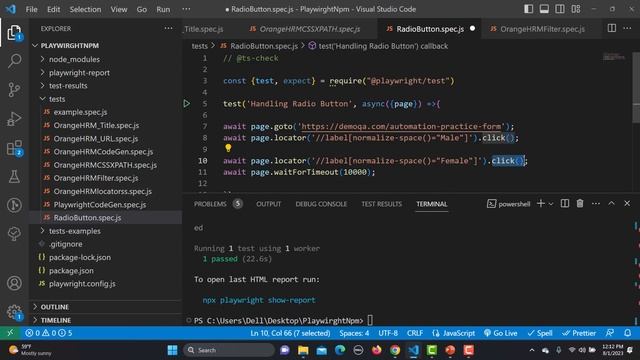This screenshot has height=360, width=640.
Task: Switch to DEBUG CONSOLE panel tab
Action: point(321,204)
